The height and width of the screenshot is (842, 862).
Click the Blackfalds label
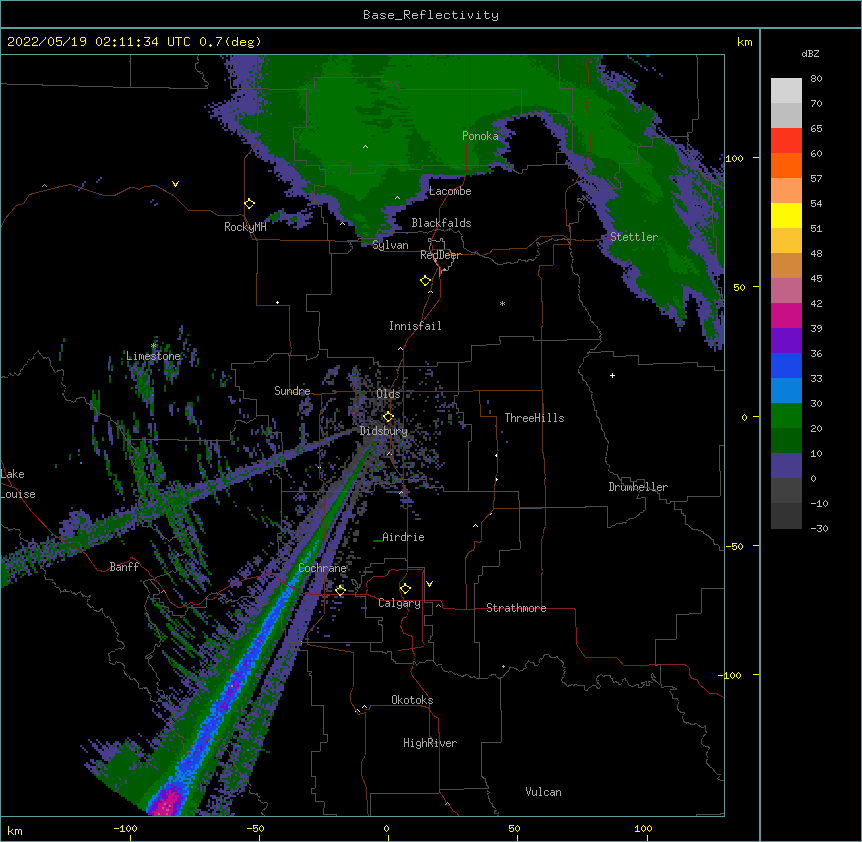[x=441, y=223]
